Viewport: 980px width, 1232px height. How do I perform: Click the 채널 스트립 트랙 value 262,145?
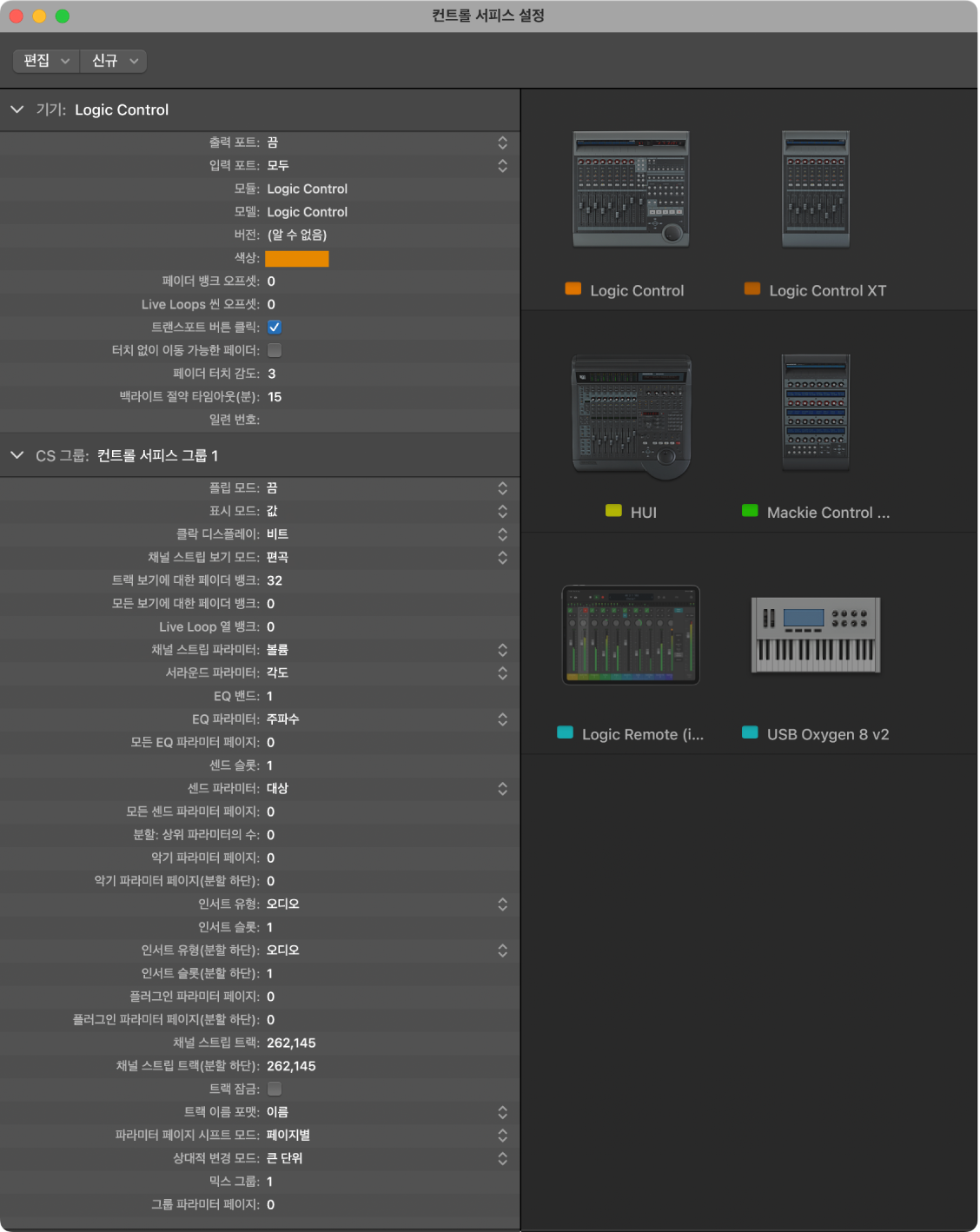(291, 1043)
